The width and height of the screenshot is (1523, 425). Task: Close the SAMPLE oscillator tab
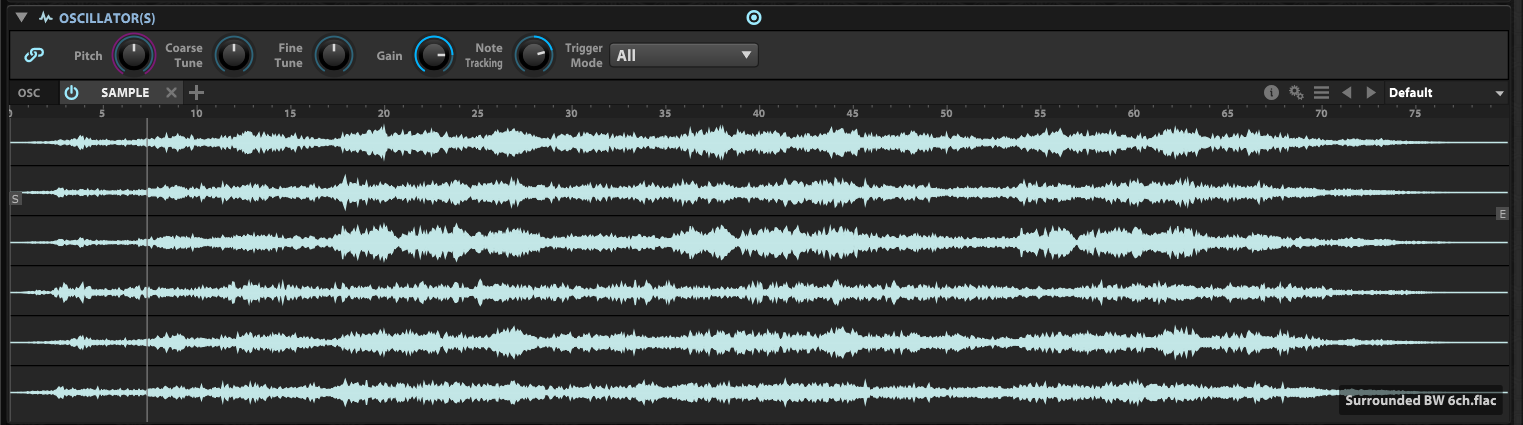[171, 93]
